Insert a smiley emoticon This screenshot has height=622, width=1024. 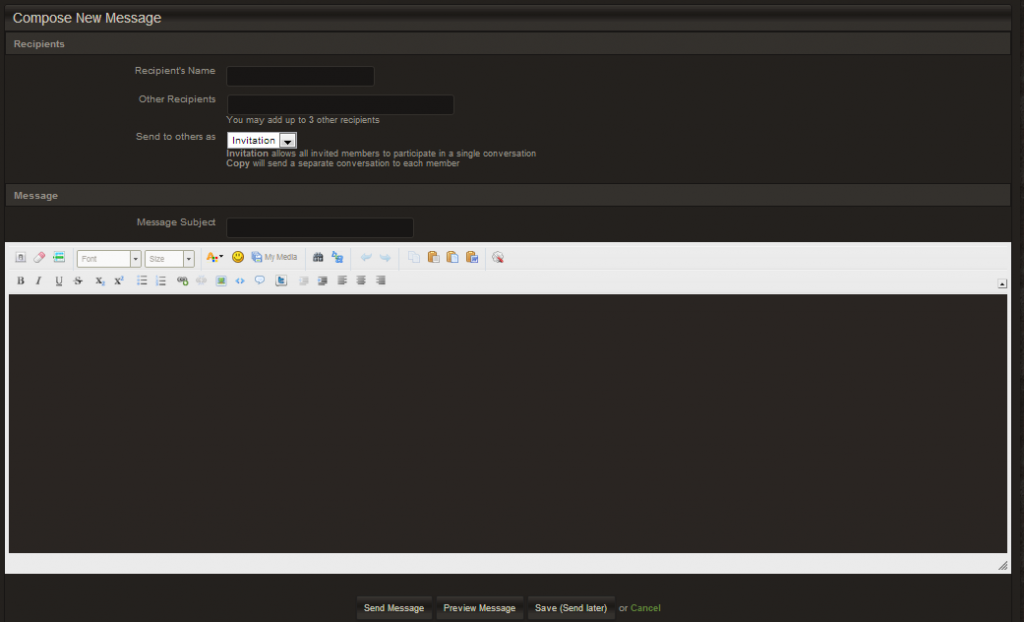(x=238, y=257)
